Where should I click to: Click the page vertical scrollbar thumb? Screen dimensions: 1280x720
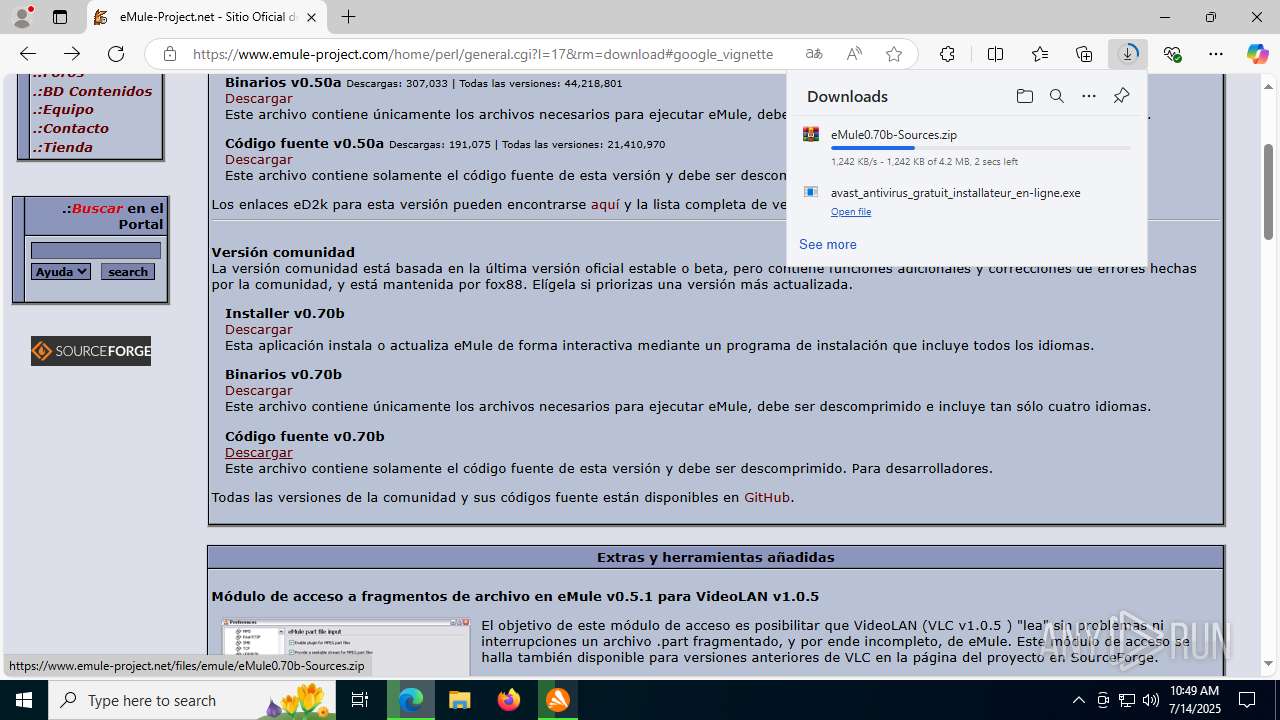coord(1268,192)
